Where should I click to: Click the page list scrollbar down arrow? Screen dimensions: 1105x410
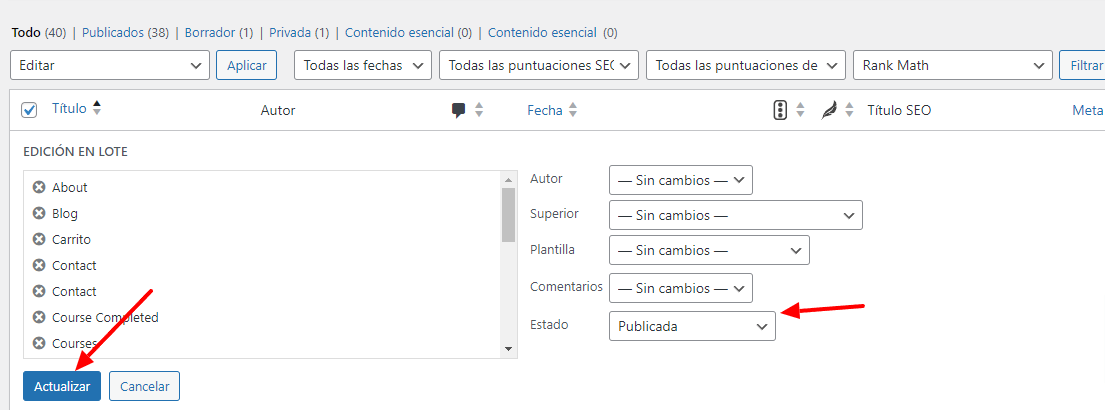(x=508, y=349)
